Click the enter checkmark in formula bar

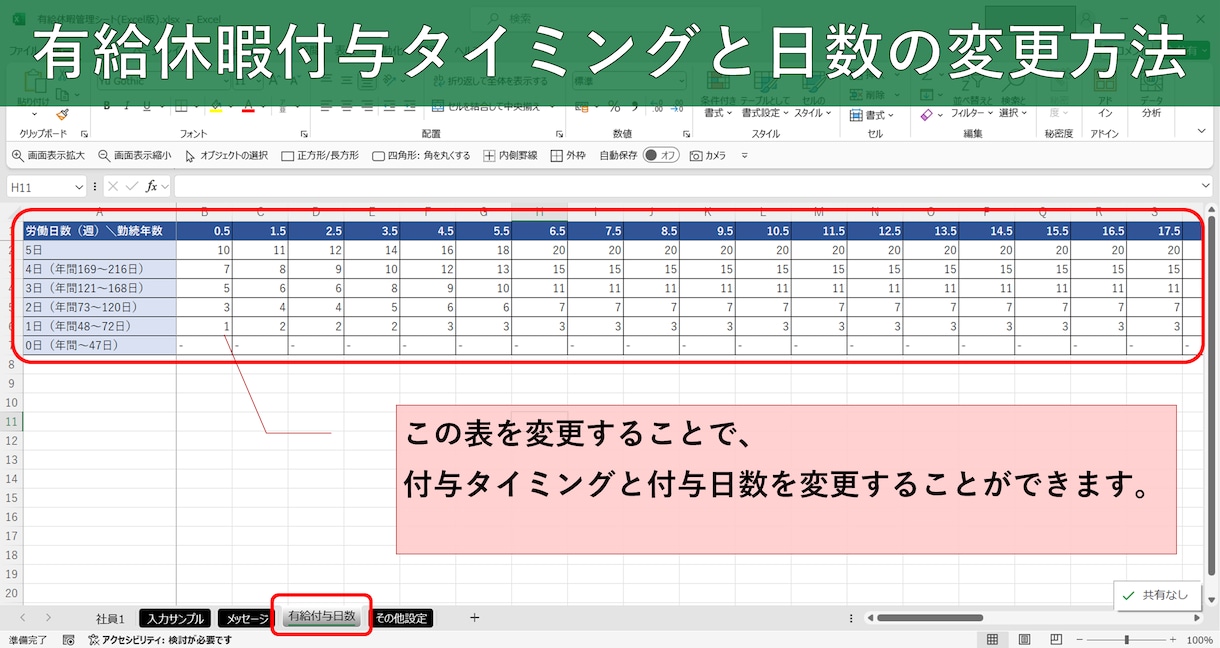[132, 186]
